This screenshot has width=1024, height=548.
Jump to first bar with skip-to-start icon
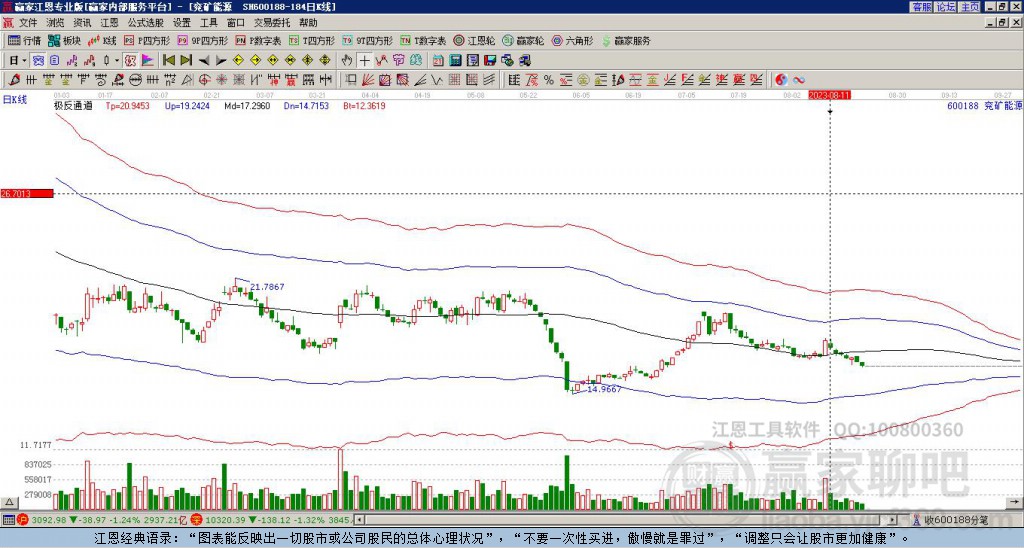click(168, 61)
